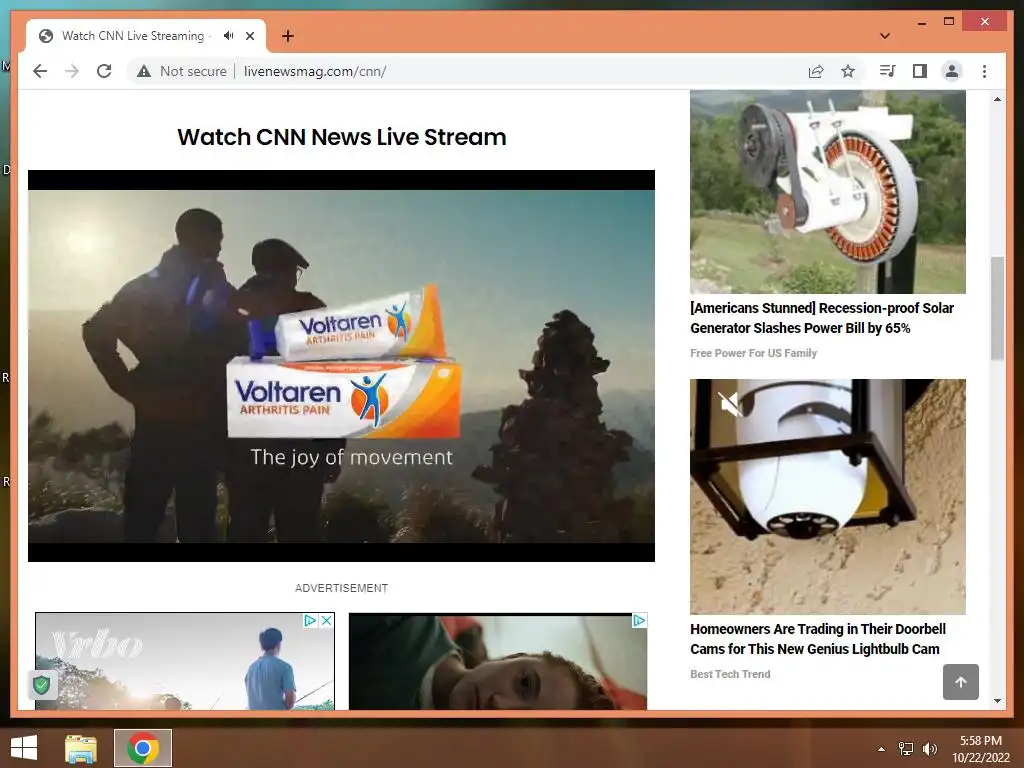Click the page scrollbar up arrow

[997, 99]
